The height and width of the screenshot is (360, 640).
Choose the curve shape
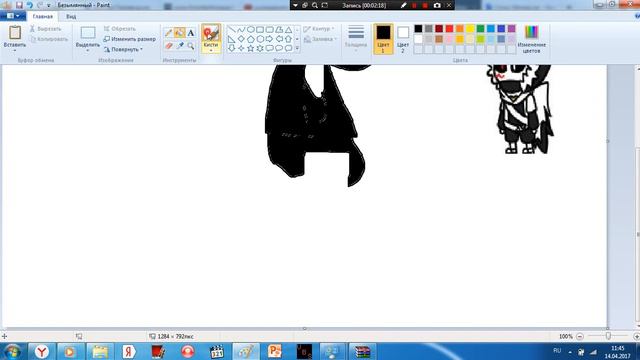pos(241,29)
